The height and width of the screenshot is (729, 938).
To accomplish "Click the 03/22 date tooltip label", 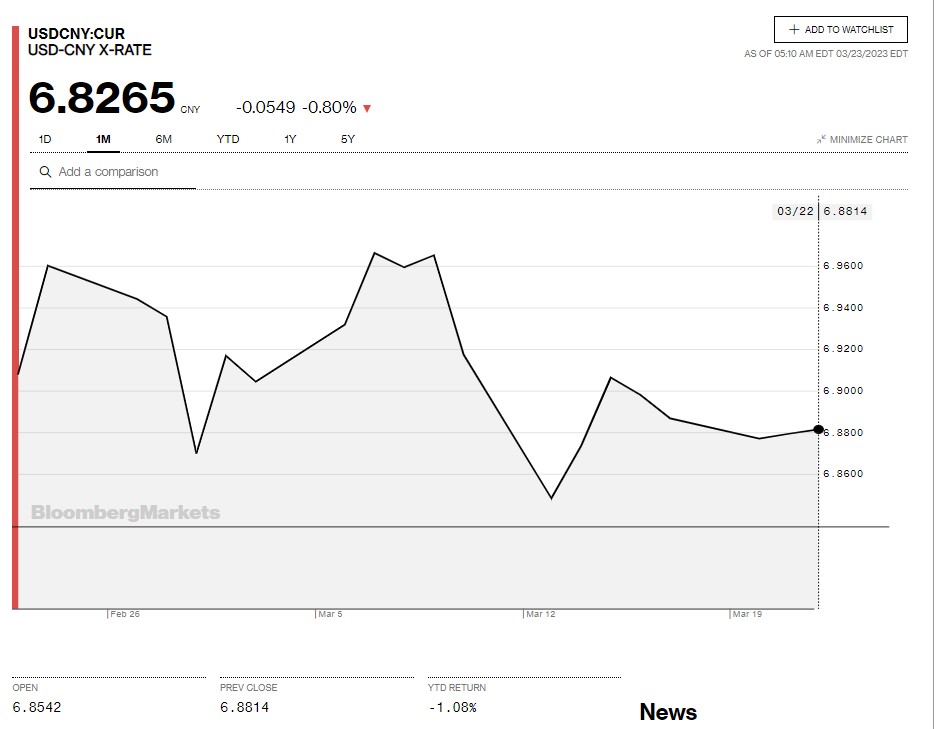I will 795,211.
